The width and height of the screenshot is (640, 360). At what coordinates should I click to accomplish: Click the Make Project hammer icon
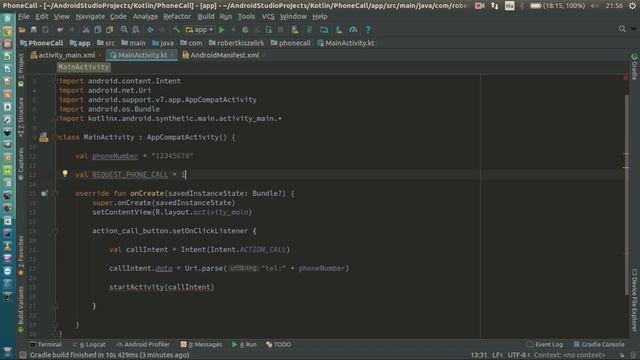click(176, 30)
